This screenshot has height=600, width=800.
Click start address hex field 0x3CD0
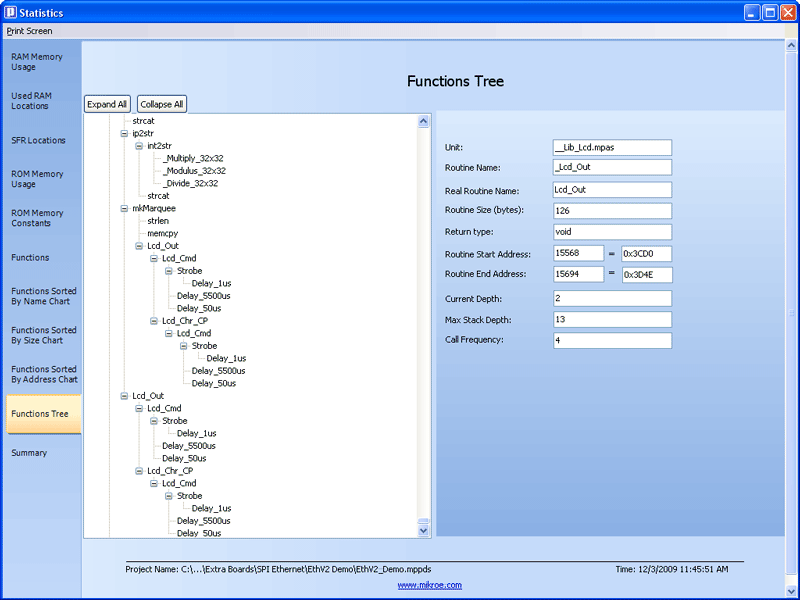(x=647, y=254)
